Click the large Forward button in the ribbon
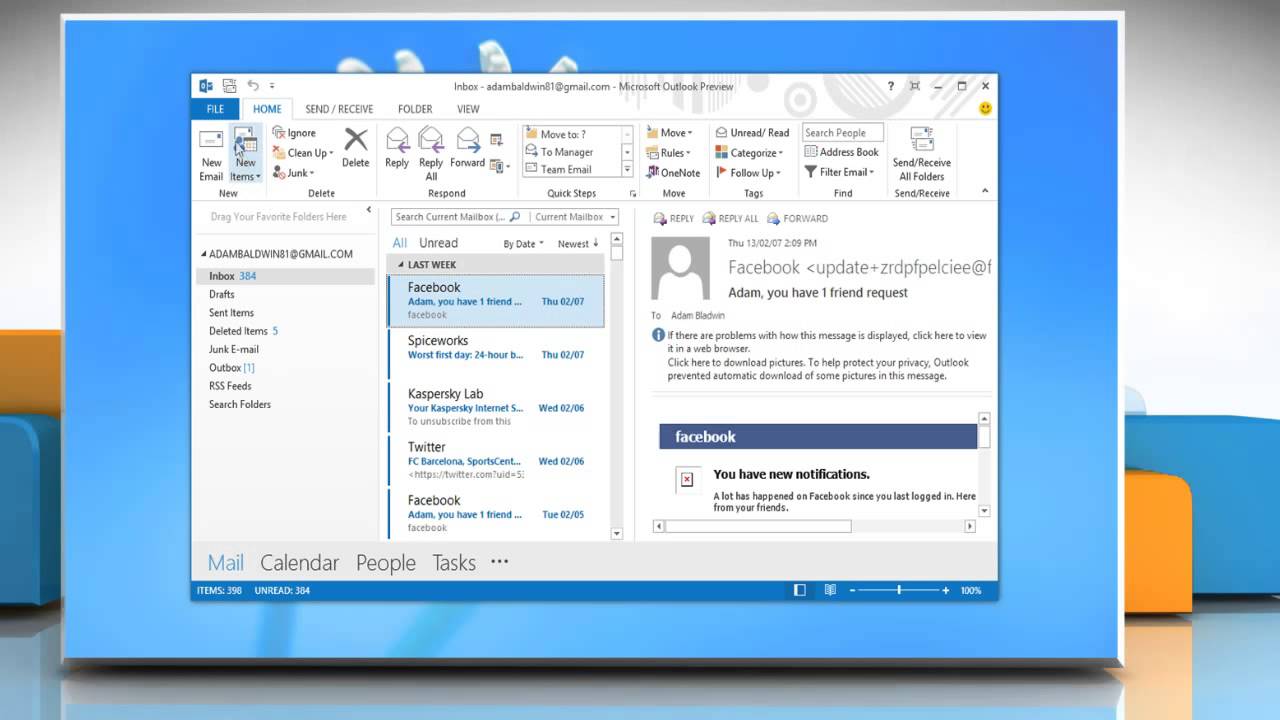 [467, 148]
